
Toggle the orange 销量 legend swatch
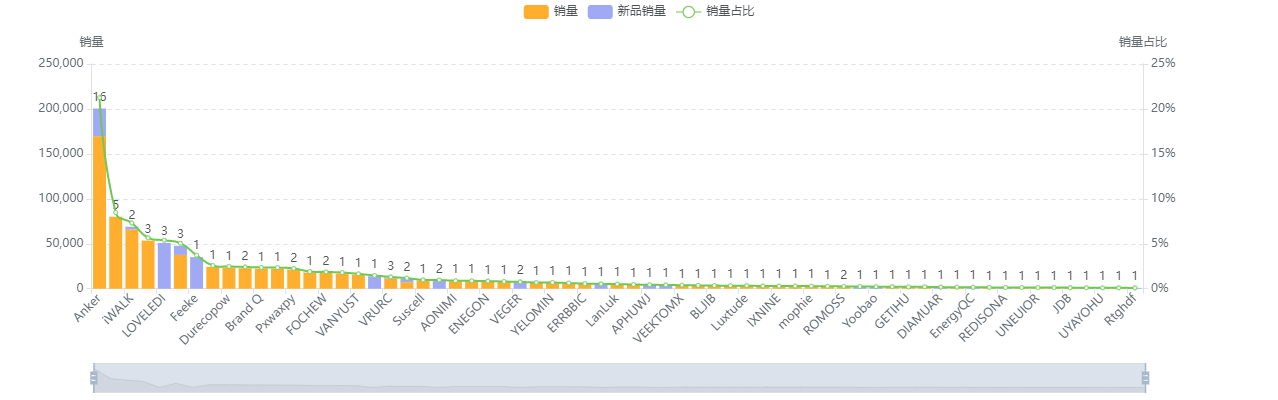pyautogui.click(x=536, y=12)
